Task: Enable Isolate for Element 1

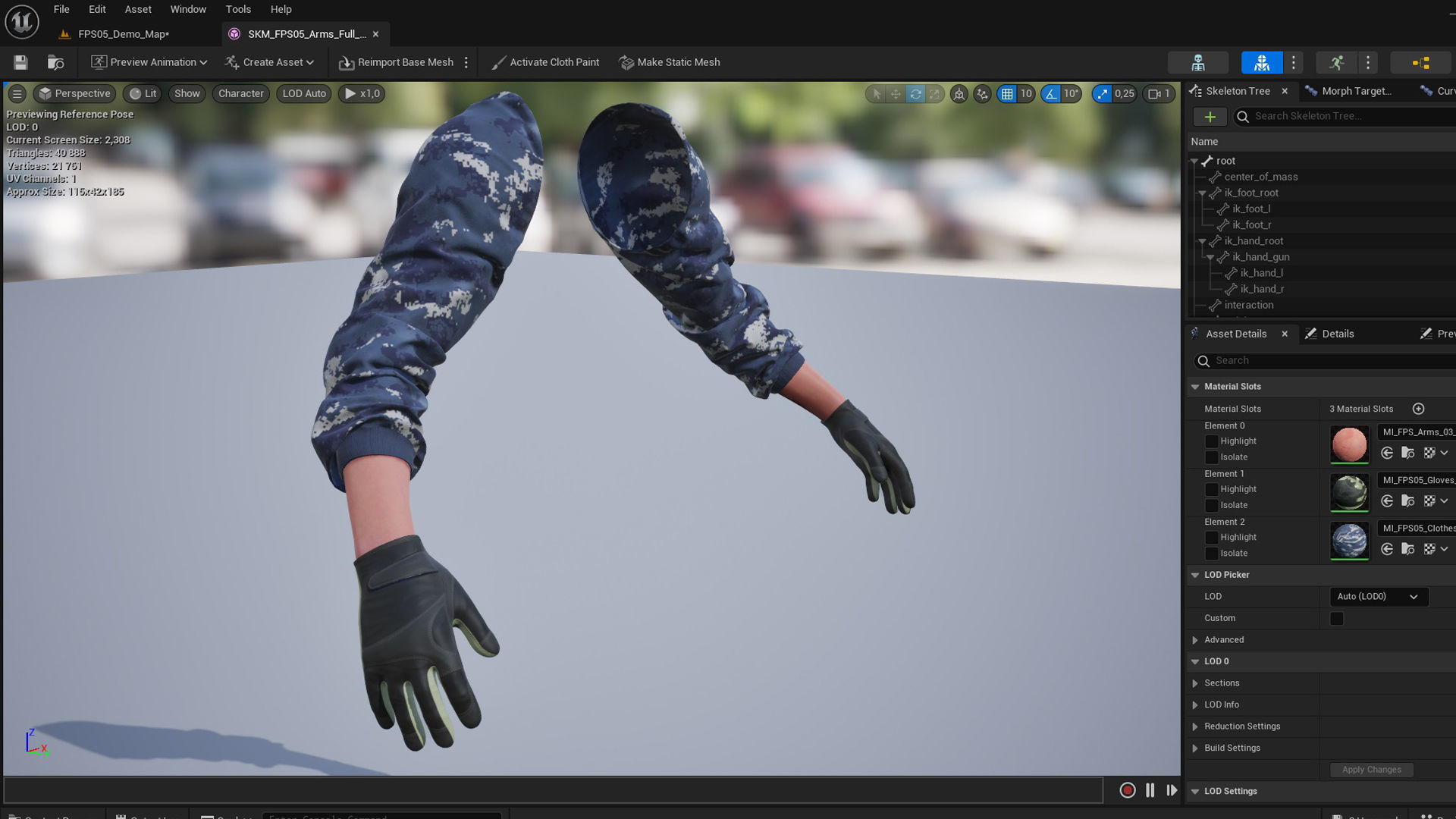Action: click(1211, 505)
